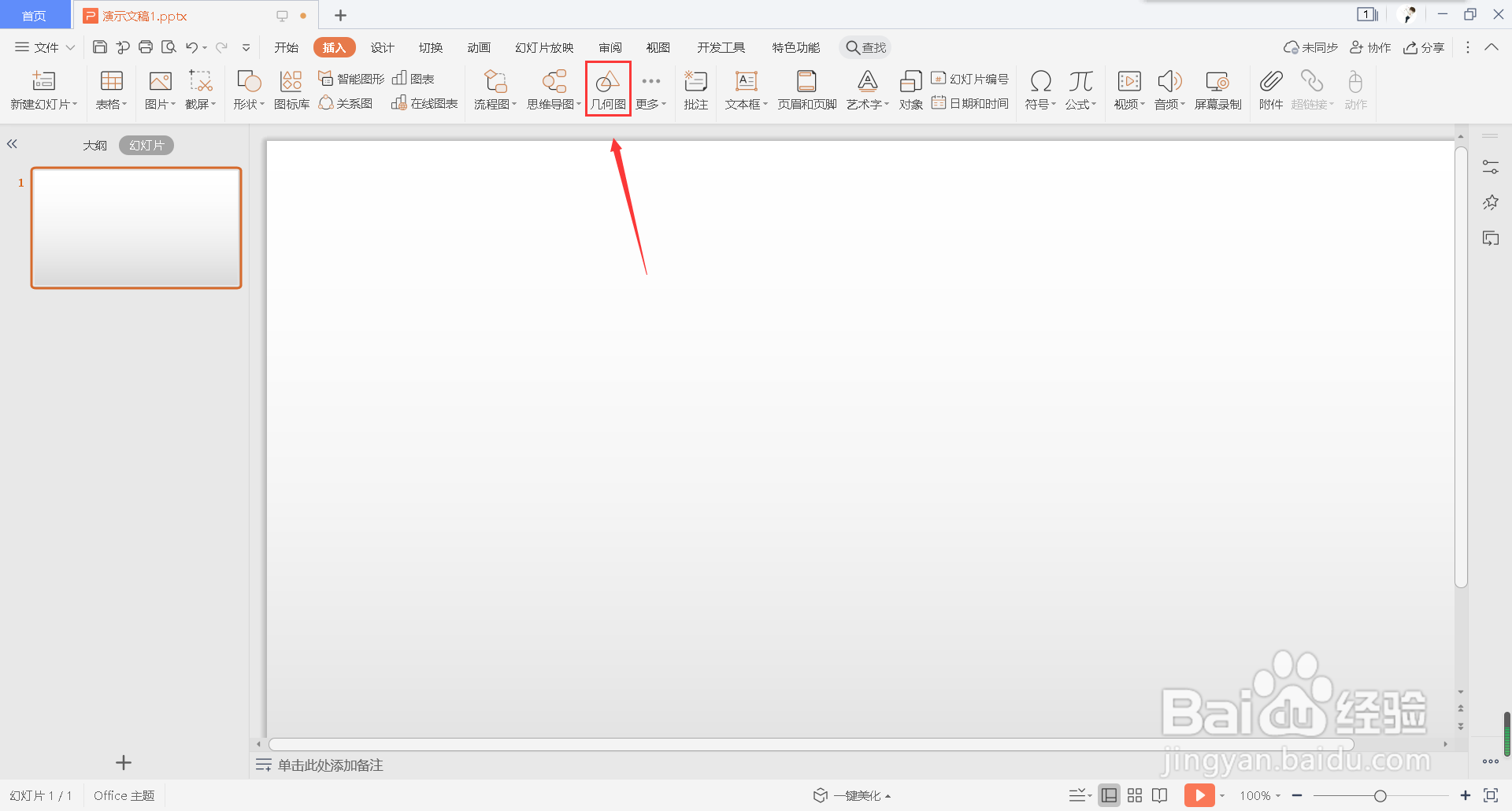Image resolution: width=1512 pixels, height=811 pixels.
Task: Open the 首页 home tab
Action: [x=34, y=16]
